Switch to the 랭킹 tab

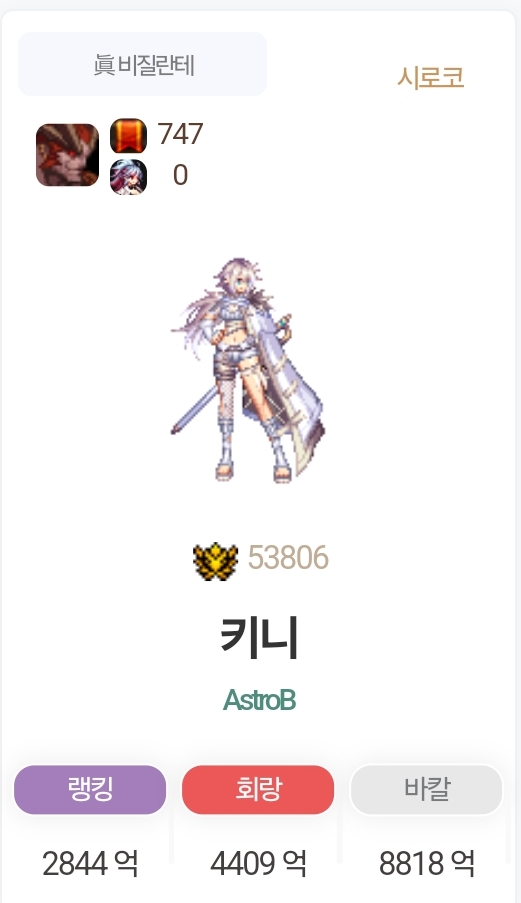tap(90, 790)
